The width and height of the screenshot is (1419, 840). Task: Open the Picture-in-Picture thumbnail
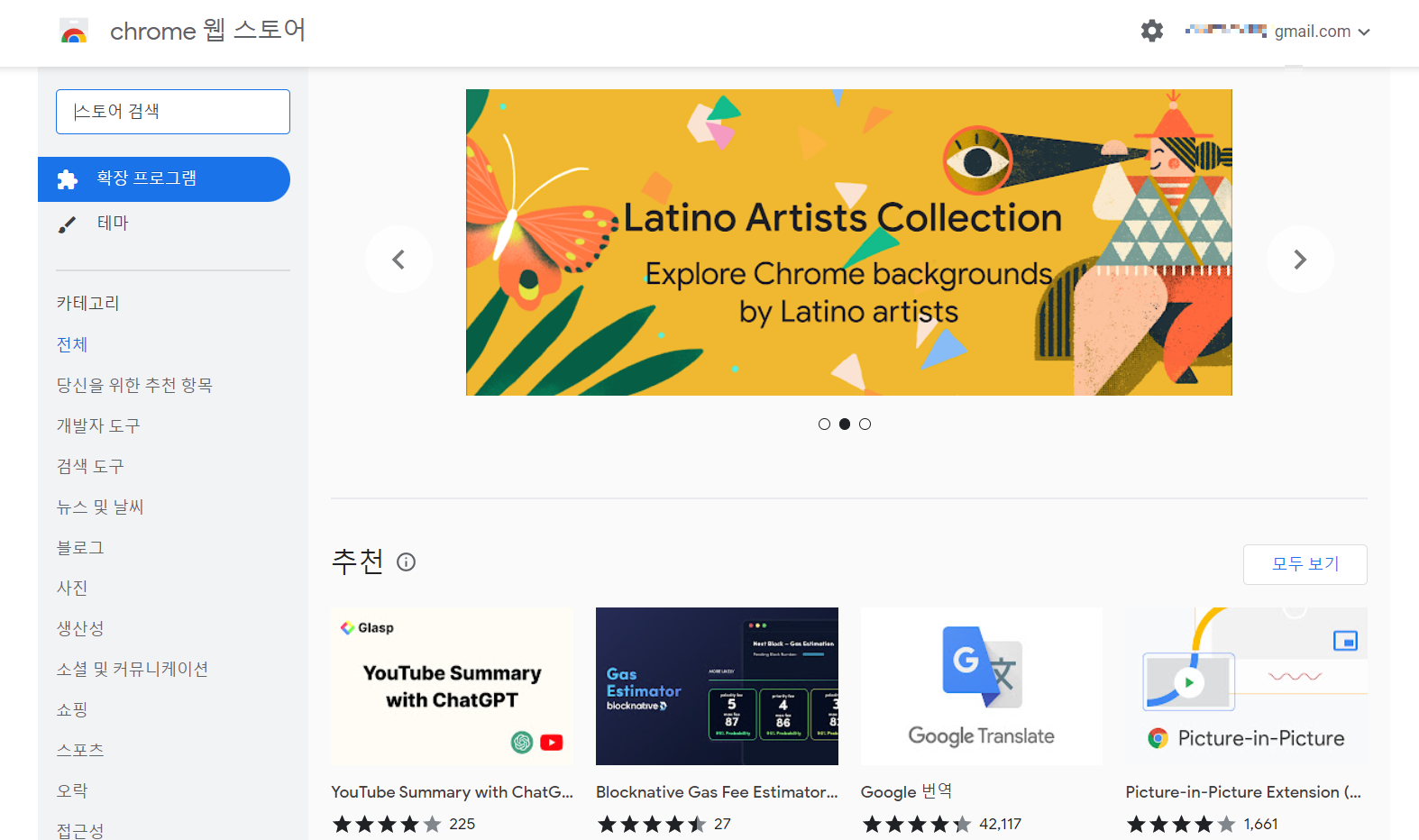1247,687
